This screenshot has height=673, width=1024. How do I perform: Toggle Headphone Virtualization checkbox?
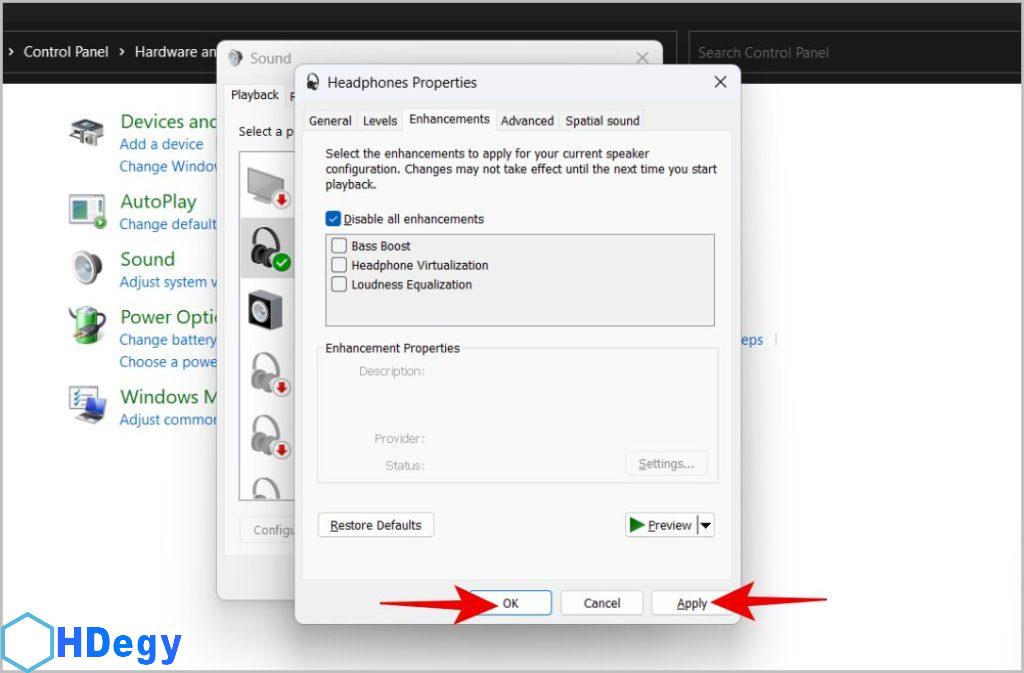[x=339, y=265]
